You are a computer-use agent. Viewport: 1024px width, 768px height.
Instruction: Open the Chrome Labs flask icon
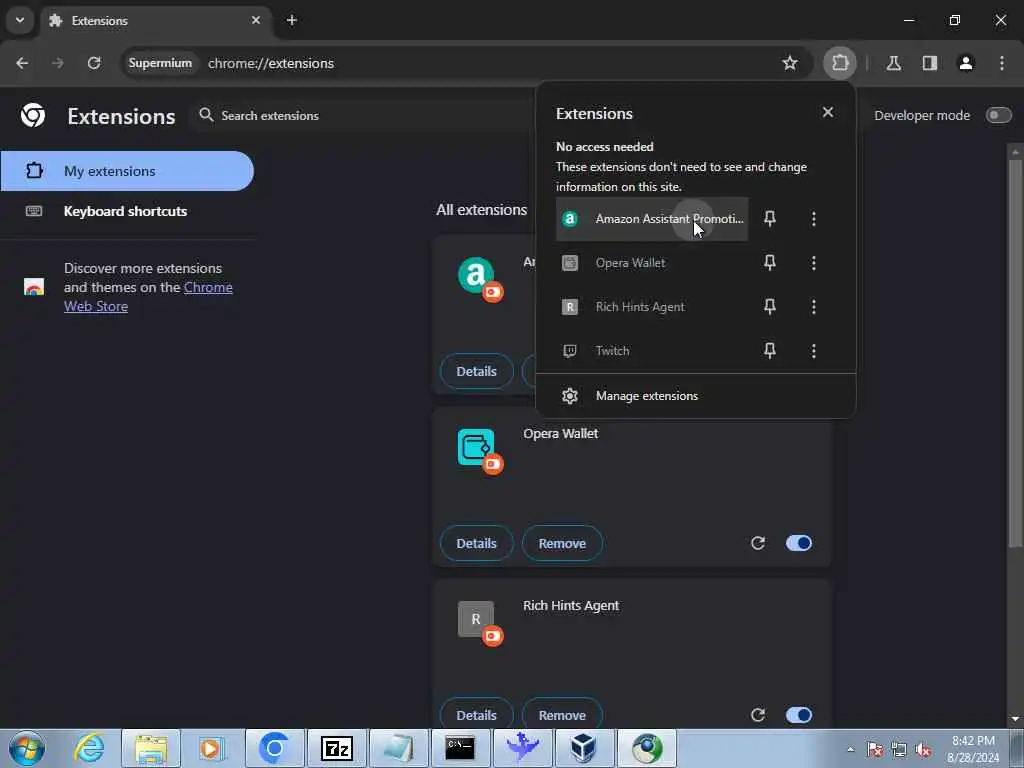893,63
